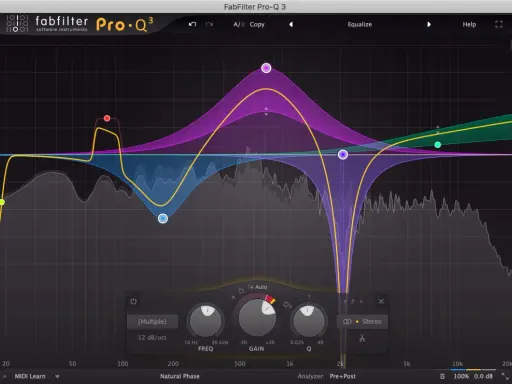This screenshot has width=512, height=384.
Task: Click the Copy A/B button
Action: pyautogui.click(x=257, y=24)
